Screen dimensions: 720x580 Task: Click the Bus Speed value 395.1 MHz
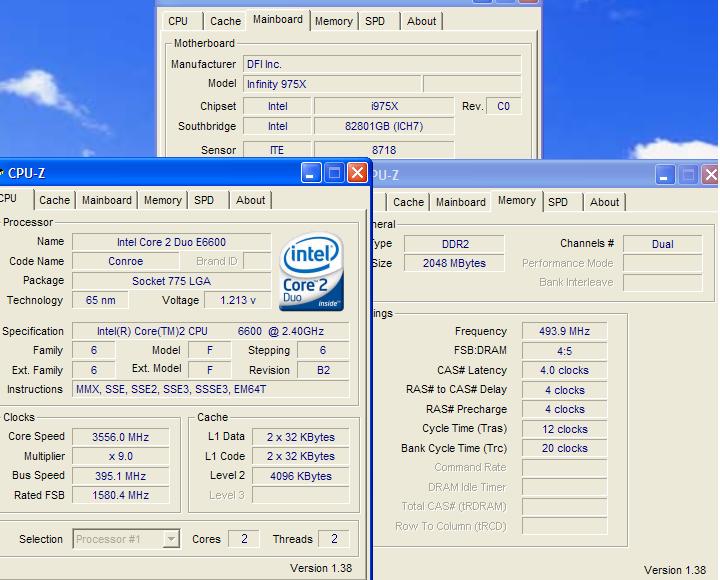click(121, 476)
